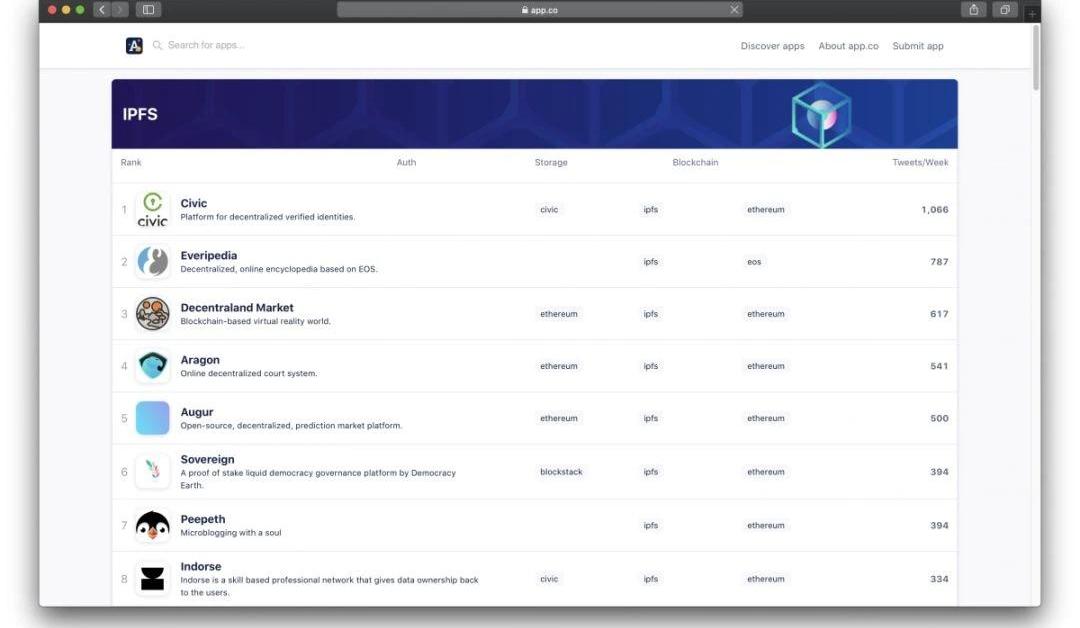Screen dimensions: 1080x628
Task: Select the Decentraland Market icon
Action: [152, 314]
